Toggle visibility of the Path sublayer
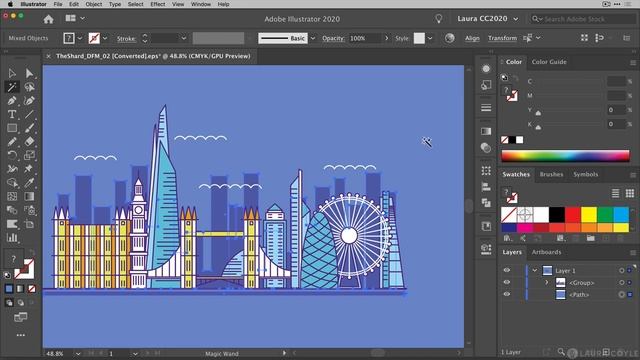 (x=507, y=294)
